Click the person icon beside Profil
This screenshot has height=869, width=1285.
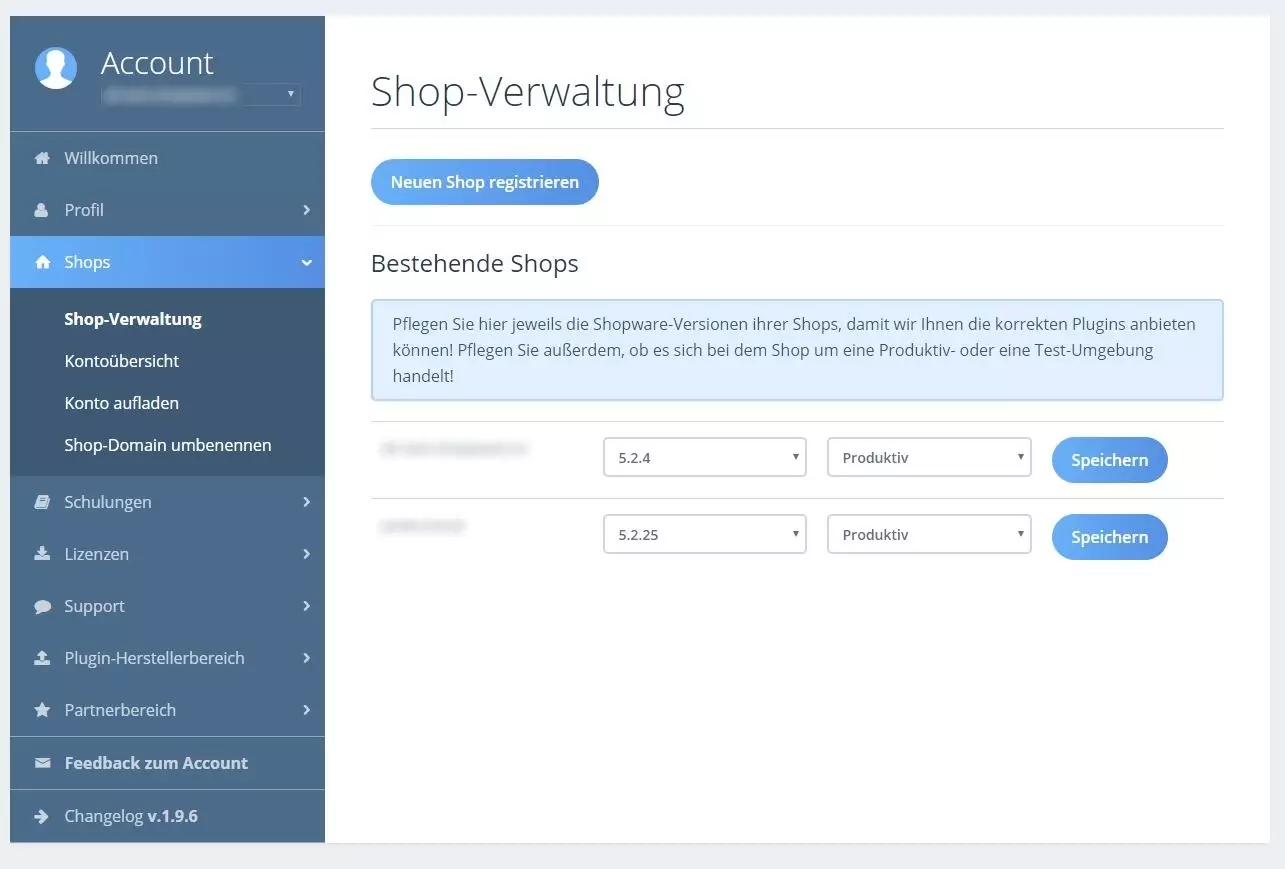coord(42,210)
